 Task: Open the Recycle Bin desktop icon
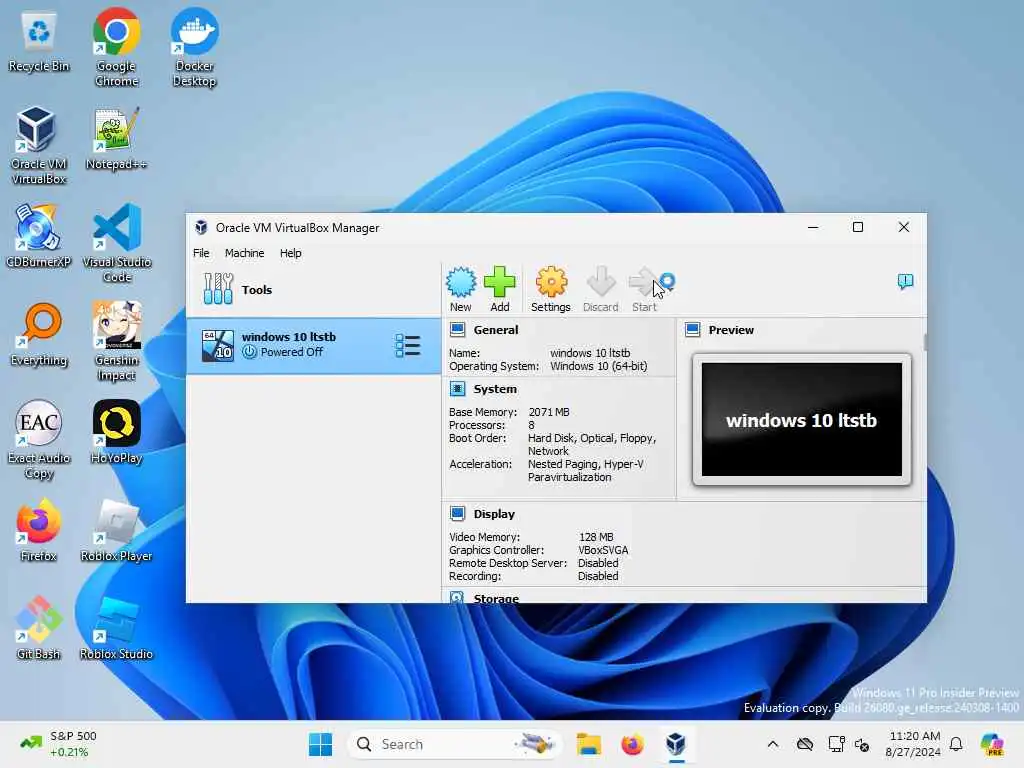[x=39, y=42]
